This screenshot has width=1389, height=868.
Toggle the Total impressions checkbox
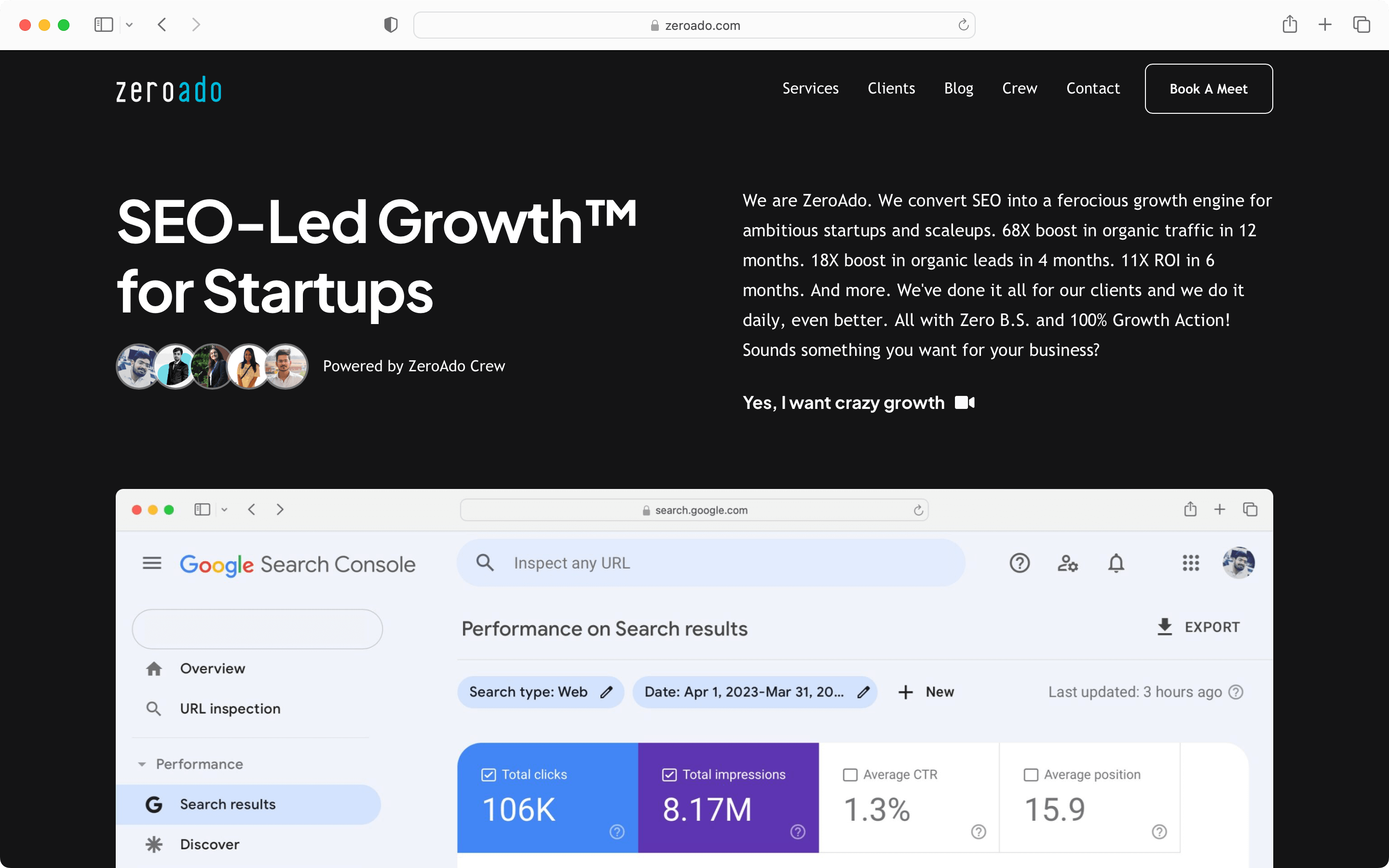(x=669, y=774)
